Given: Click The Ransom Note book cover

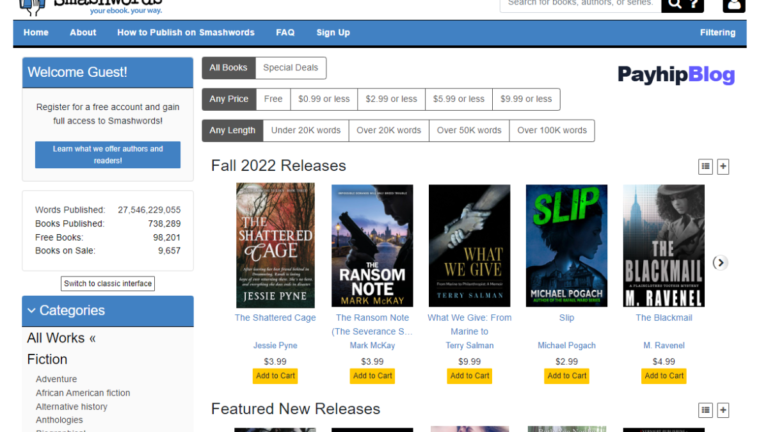Looking at the screenshot, I should [372, 246].
